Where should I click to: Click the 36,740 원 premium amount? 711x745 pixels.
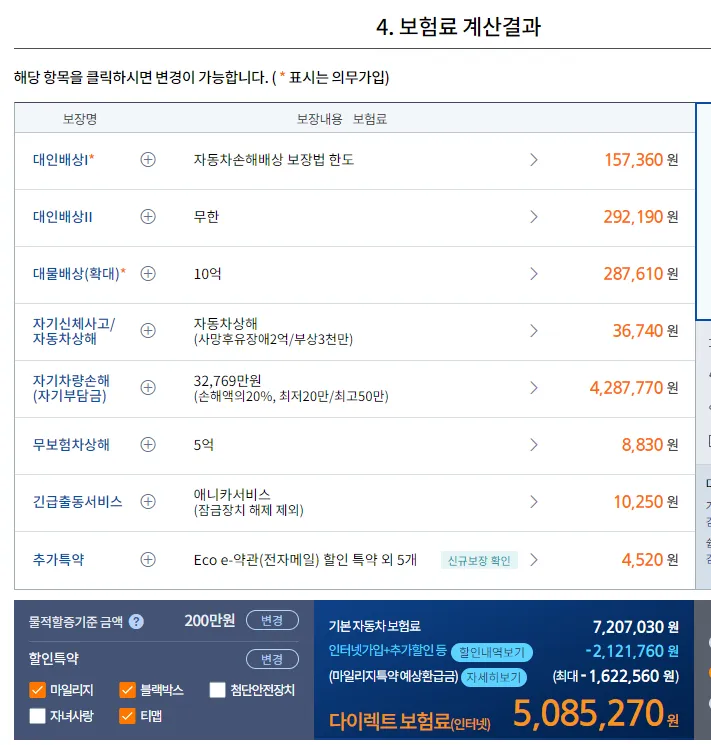pos(645,331)
